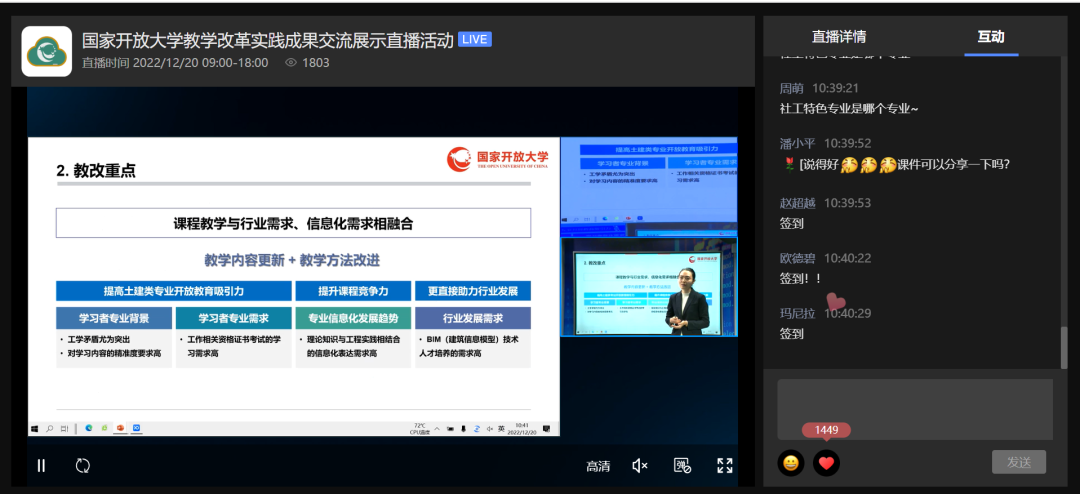The height and width of the screenshot is (494, 1080).
Task: Click the viewer count eye icon
Action: pyautogui.click(x=291, y=62)
